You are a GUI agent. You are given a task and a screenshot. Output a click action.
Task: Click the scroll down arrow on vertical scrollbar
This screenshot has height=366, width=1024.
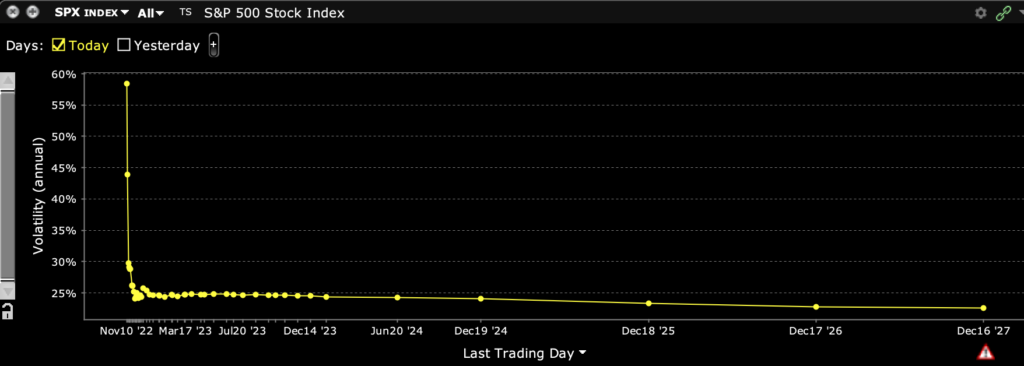click(7, 290)
